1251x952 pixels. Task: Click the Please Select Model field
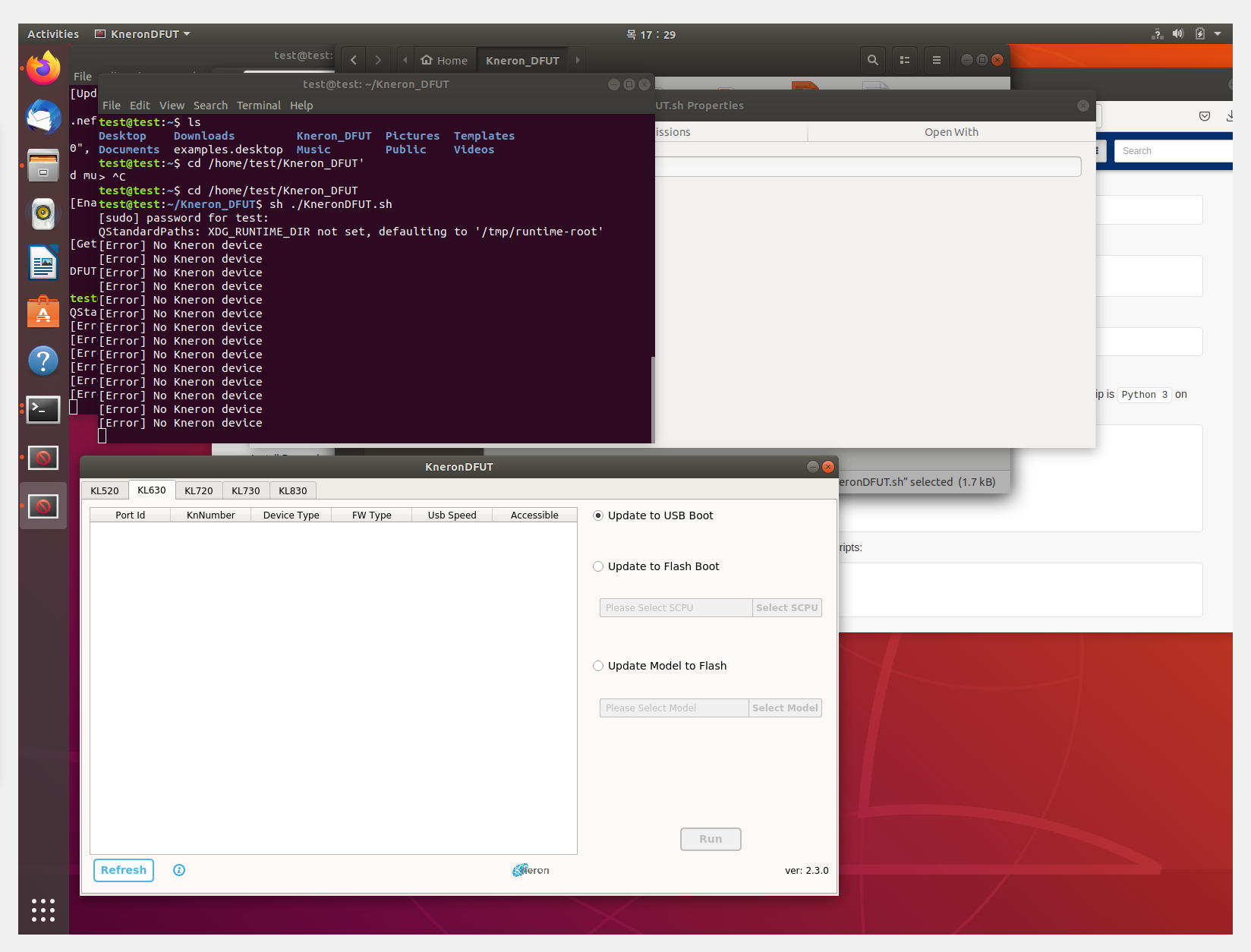point(674,708)
